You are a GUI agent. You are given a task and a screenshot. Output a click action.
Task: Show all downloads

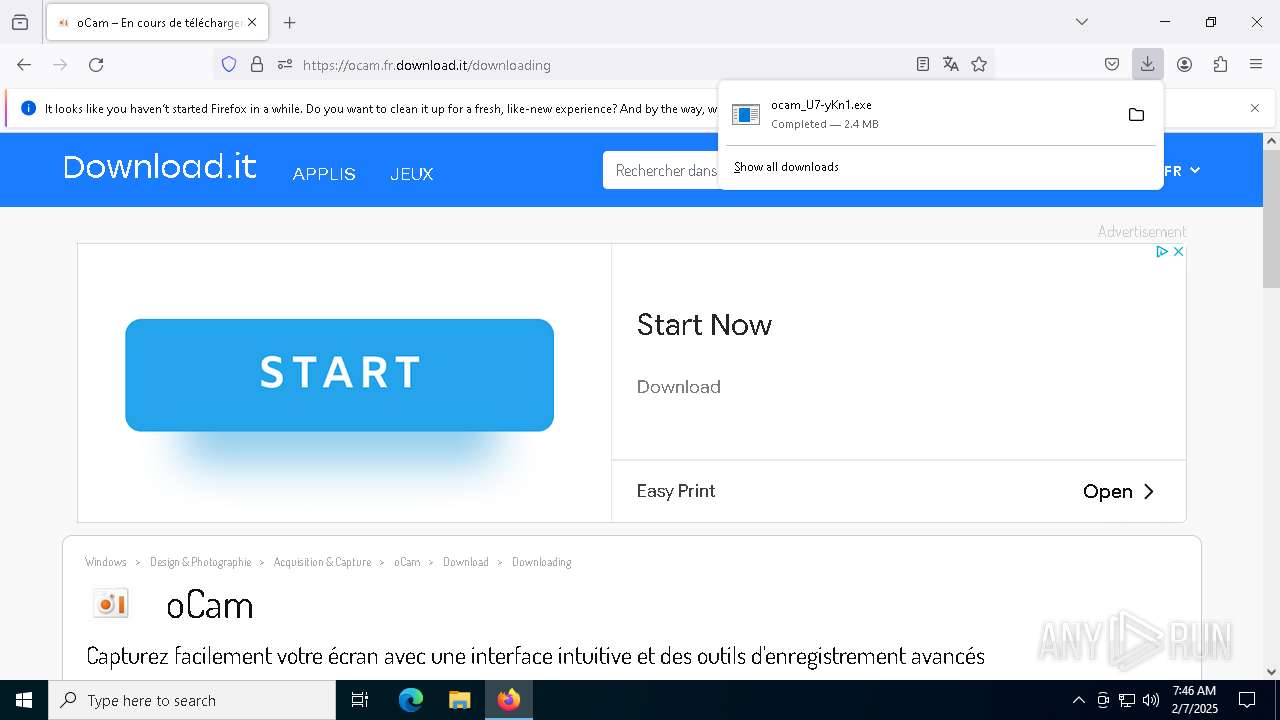tap(786, 167)
